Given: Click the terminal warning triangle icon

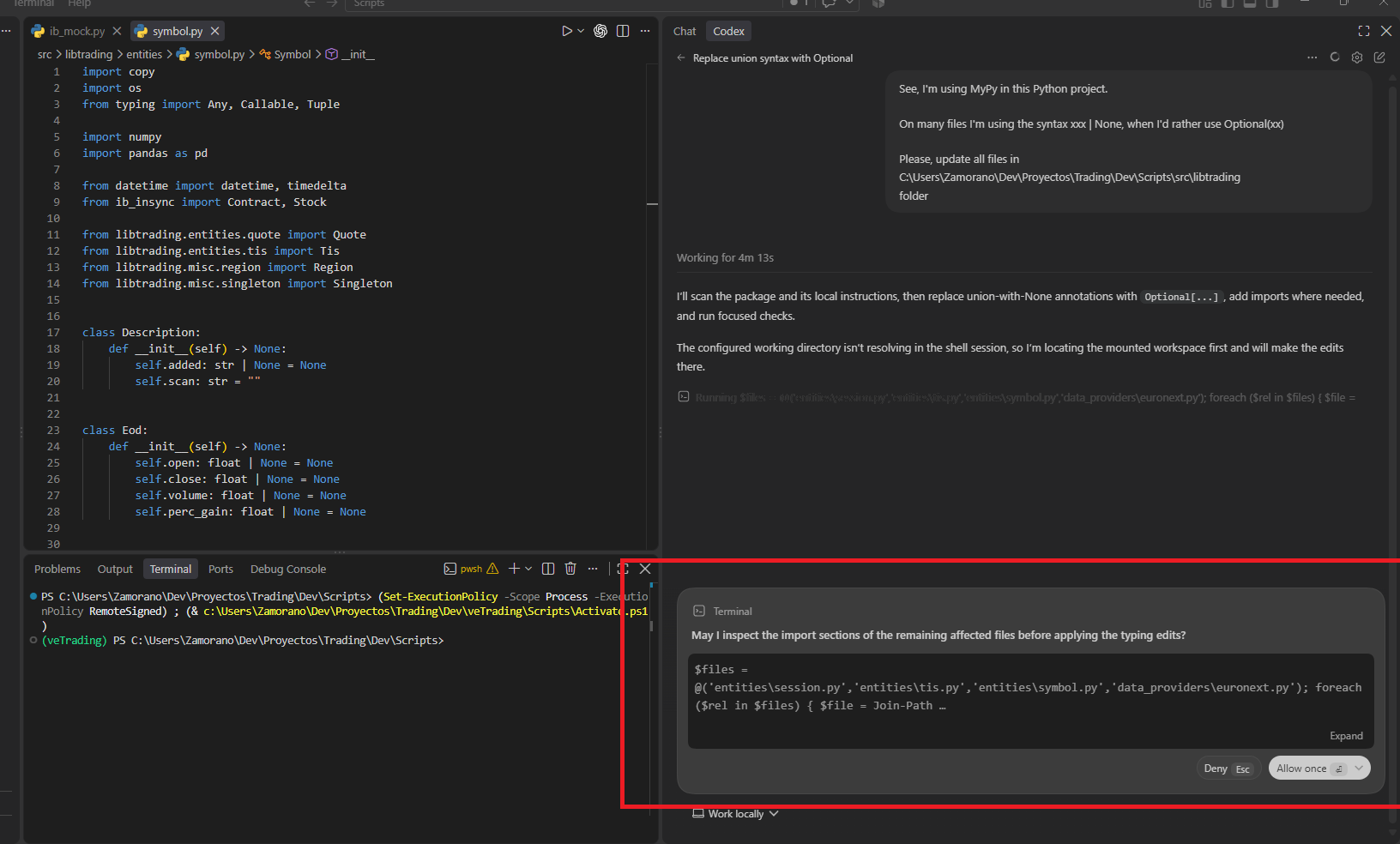Looking at the screenshot, I should [x=492, y=569].
